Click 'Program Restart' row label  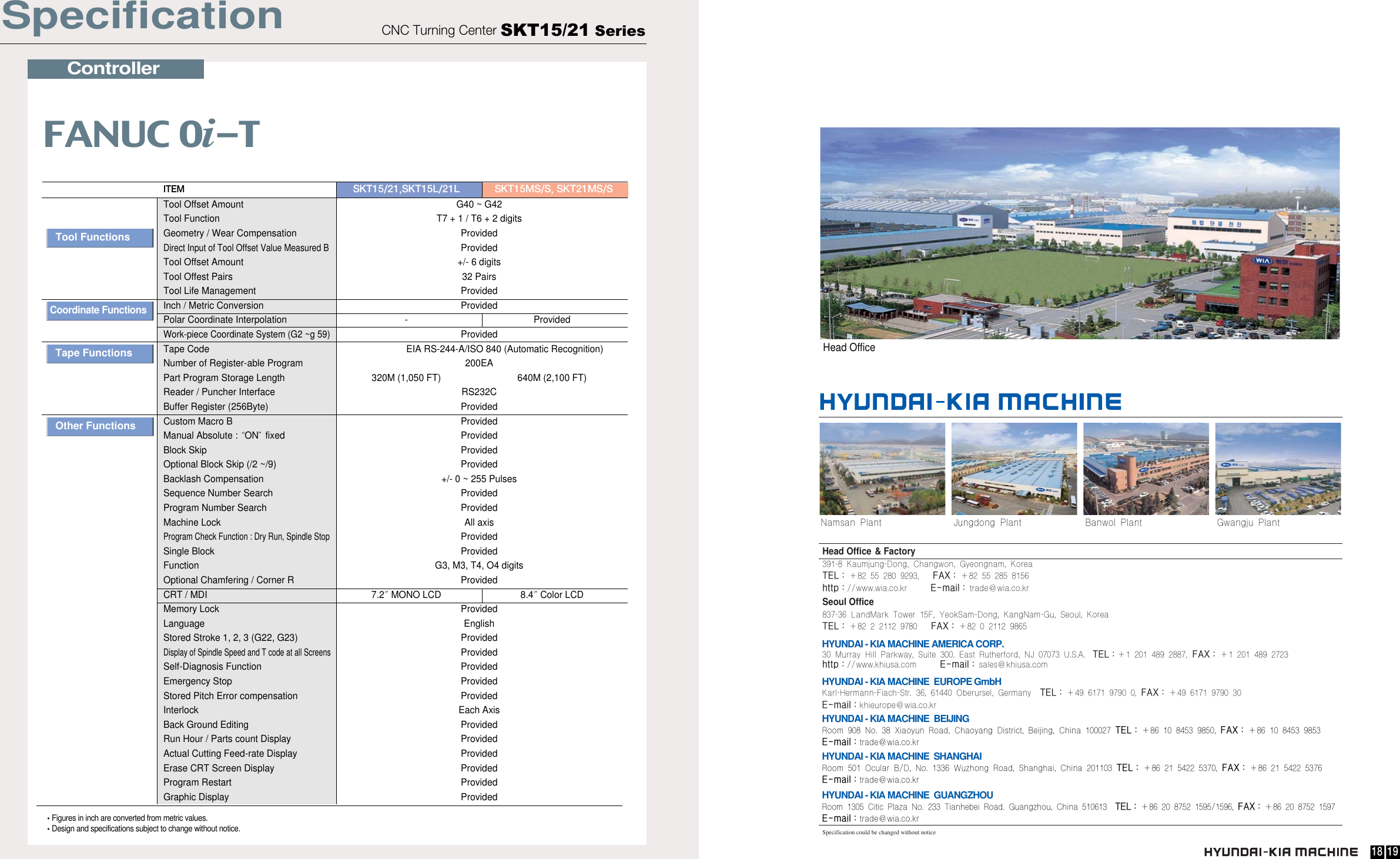coord(197,783)
